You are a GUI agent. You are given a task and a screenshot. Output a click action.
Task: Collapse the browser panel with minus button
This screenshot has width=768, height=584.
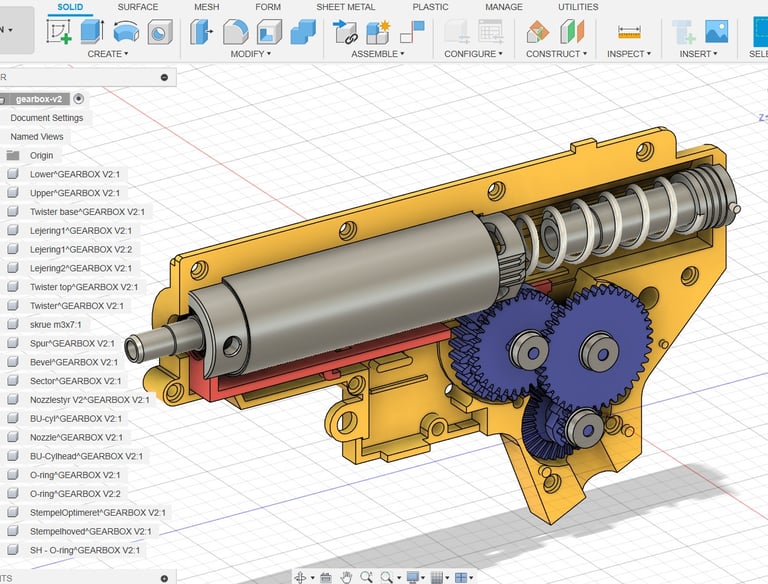164,77
